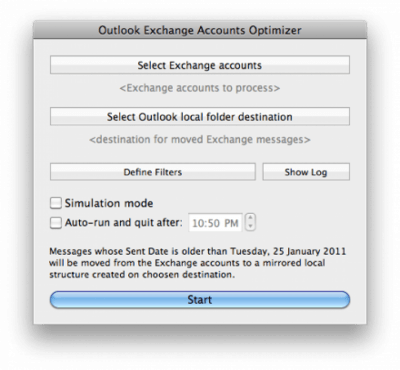This screenshot has width=400, height=370.
Task: Click the Select Exchange accounts button
Action: pyautogui.click(x=200, y=65)
